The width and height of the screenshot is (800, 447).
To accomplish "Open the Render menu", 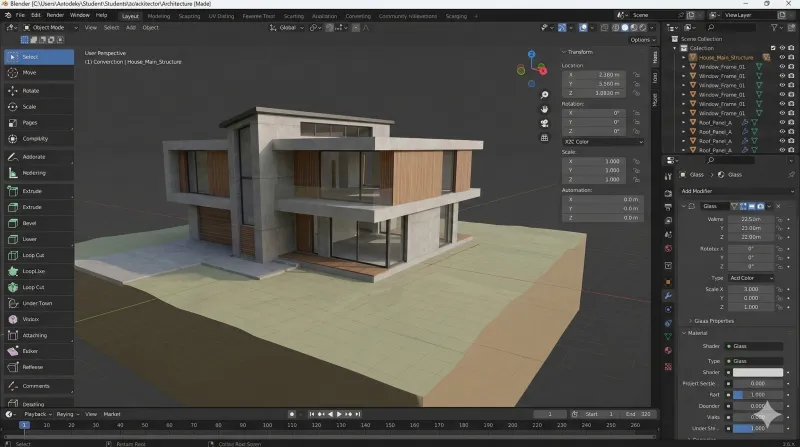I will (x=55, y=15).
